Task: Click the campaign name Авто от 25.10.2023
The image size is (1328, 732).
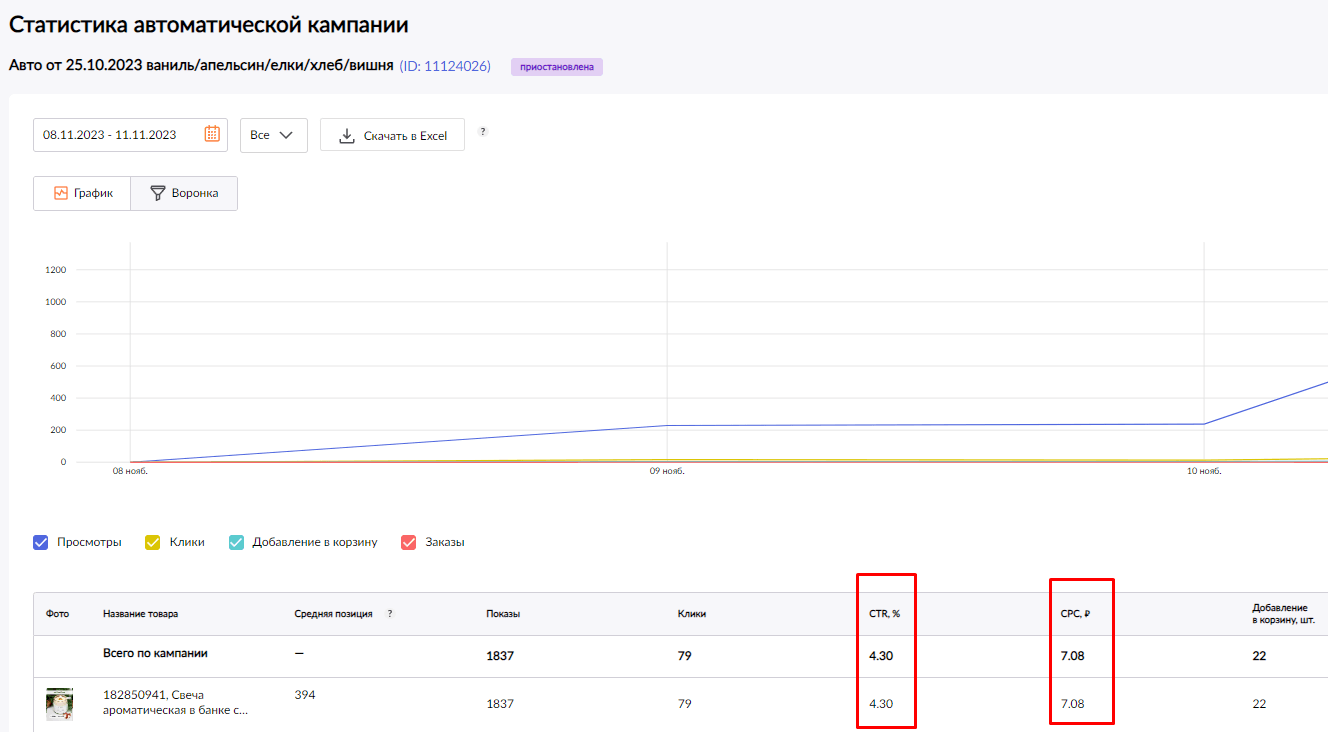Action: [201, 66]
